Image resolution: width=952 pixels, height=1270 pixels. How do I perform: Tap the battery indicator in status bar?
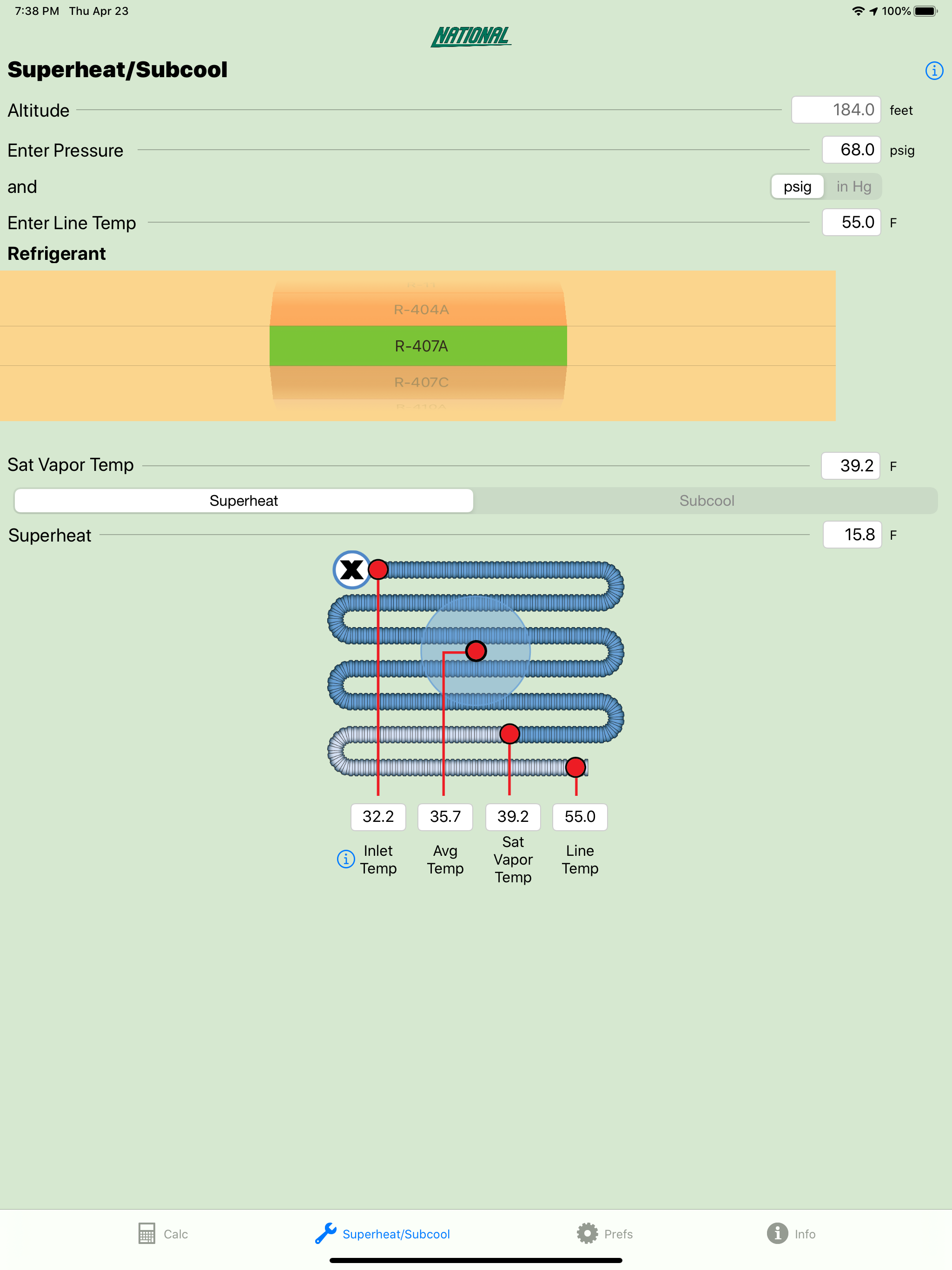[926, 11]
